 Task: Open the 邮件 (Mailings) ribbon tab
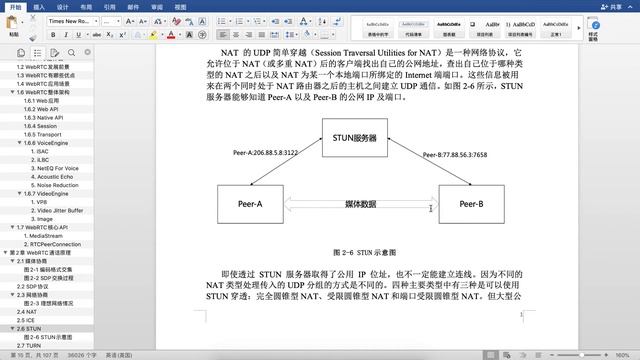click(x=133, y=7)
